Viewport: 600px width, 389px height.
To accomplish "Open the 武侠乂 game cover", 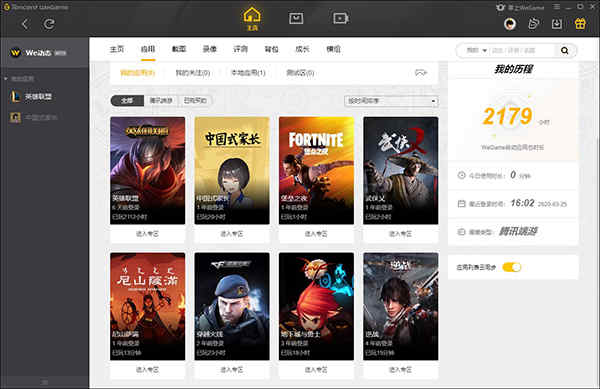I will click(x=401, y=171).
